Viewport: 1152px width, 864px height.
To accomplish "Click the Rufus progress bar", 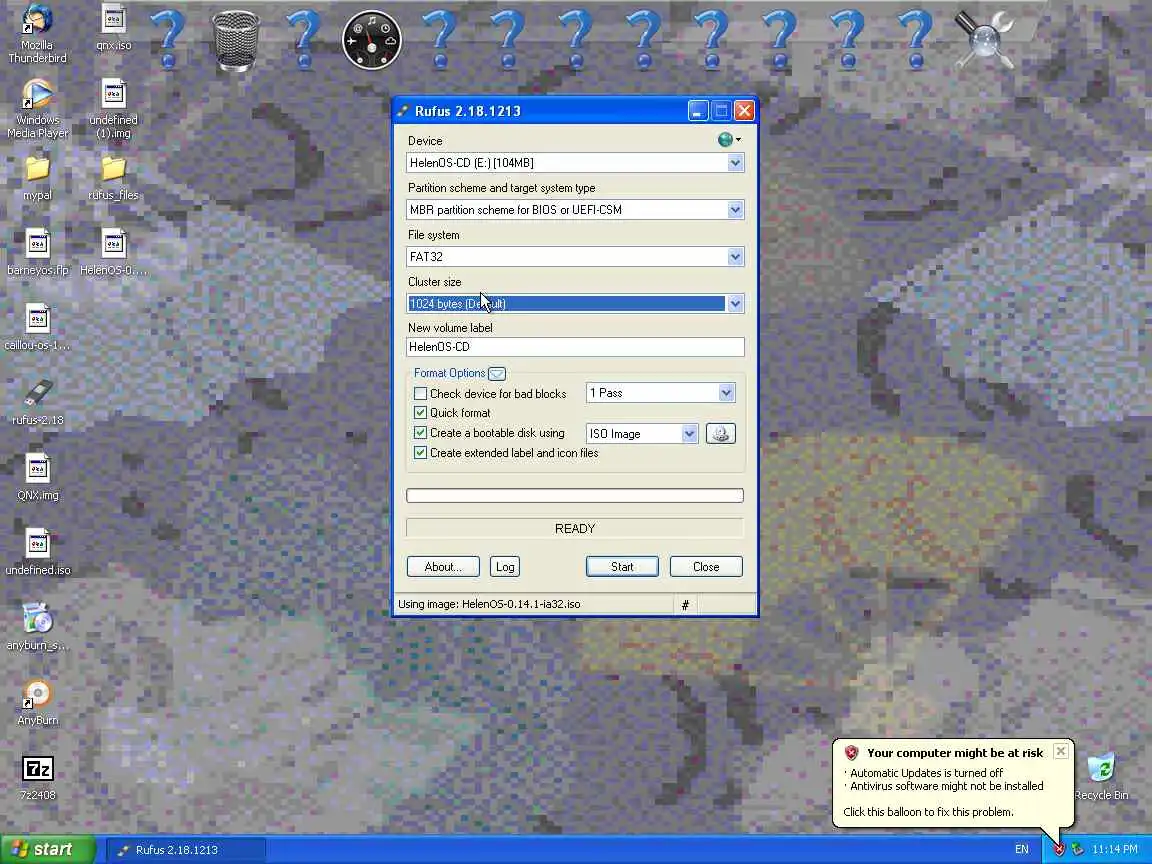I will pos(575,495).
